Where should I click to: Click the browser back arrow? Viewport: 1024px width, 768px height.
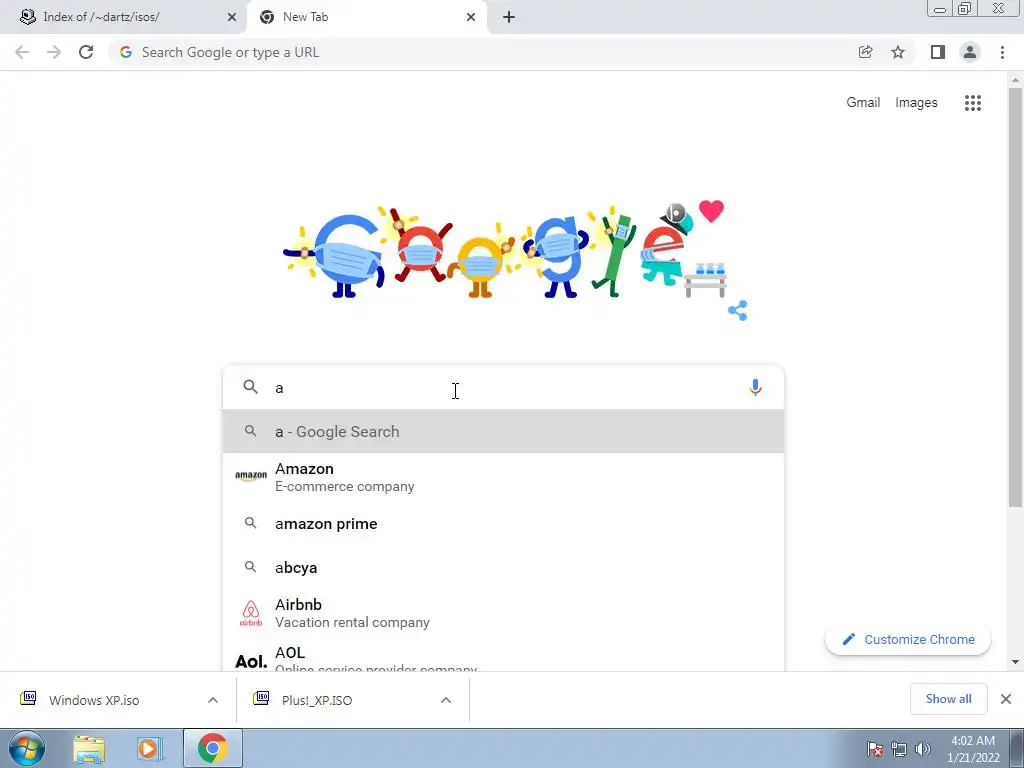tap(22, 52)
